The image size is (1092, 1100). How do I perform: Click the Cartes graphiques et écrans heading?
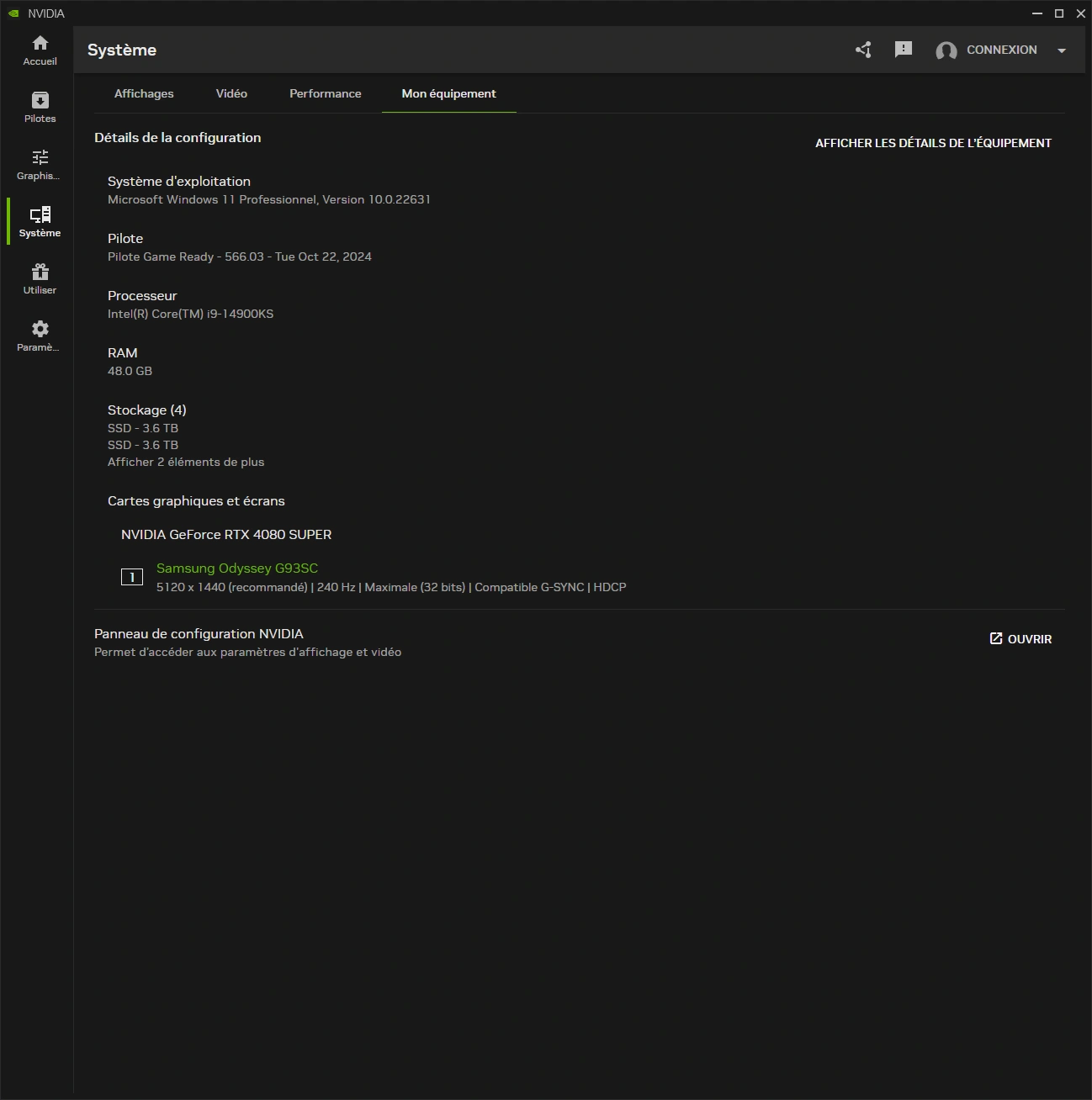click(x=196, y=501)
